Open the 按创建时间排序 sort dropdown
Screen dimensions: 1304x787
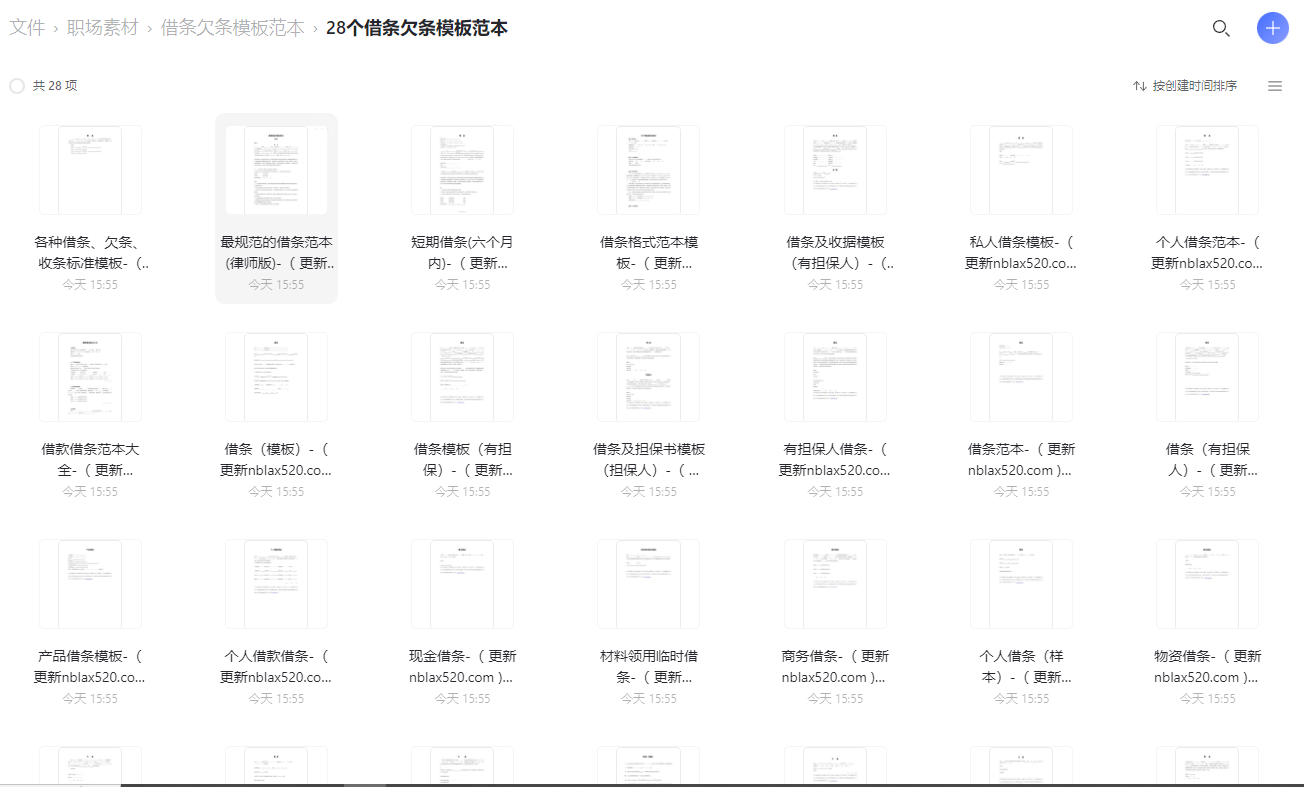pos(1185,86)
